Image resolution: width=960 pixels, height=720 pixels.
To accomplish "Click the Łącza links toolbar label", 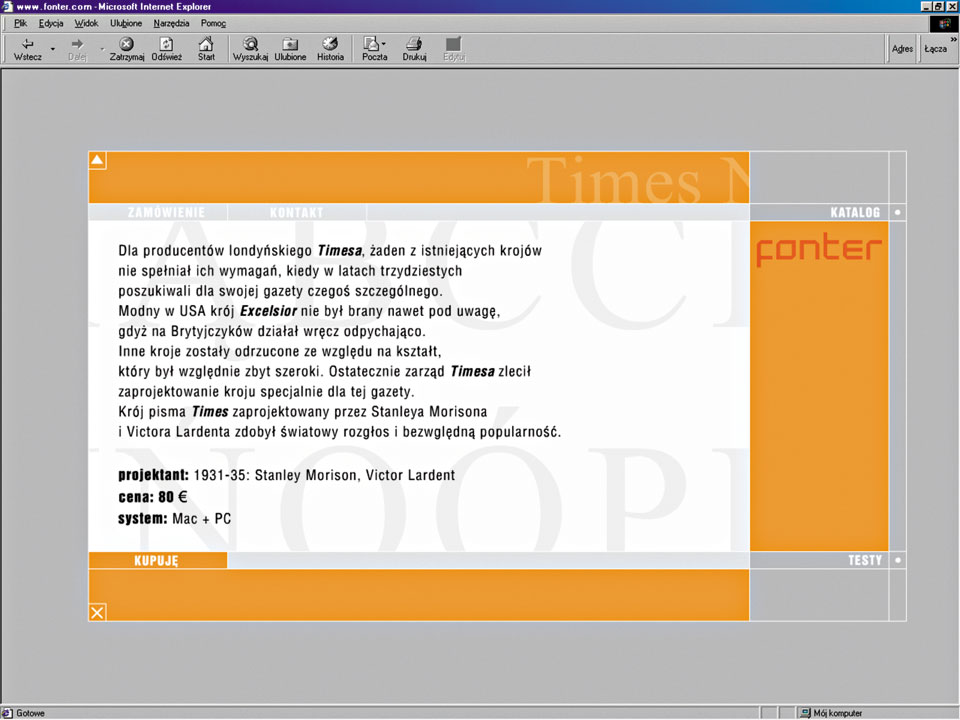I will [x=936, y=49].
